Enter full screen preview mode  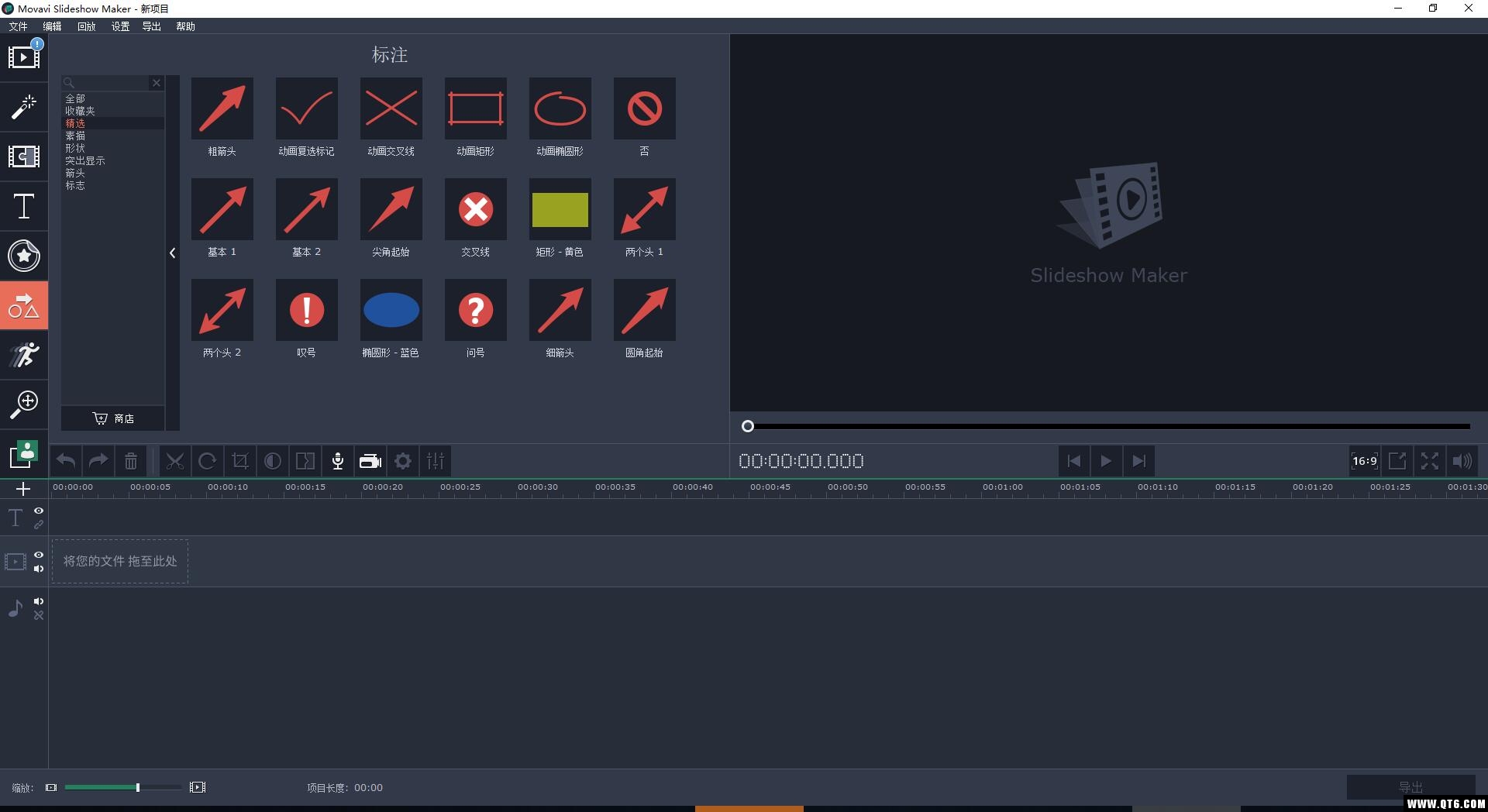(1430, 461)
